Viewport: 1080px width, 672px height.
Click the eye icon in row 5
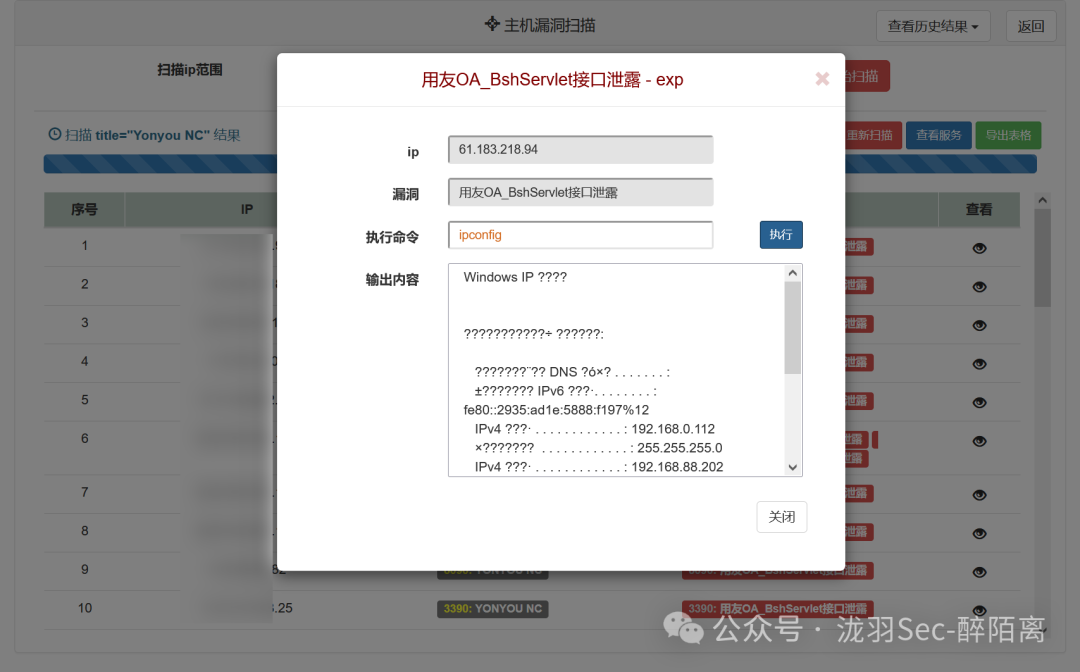coord(979,402)
